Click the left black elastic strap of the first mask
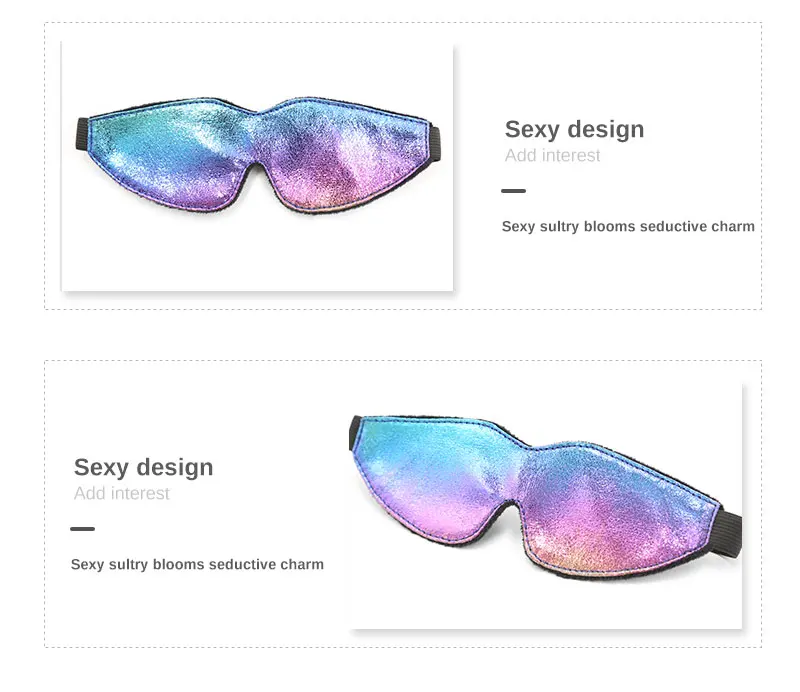Screen dimensions: 800x692 point(83,134)
